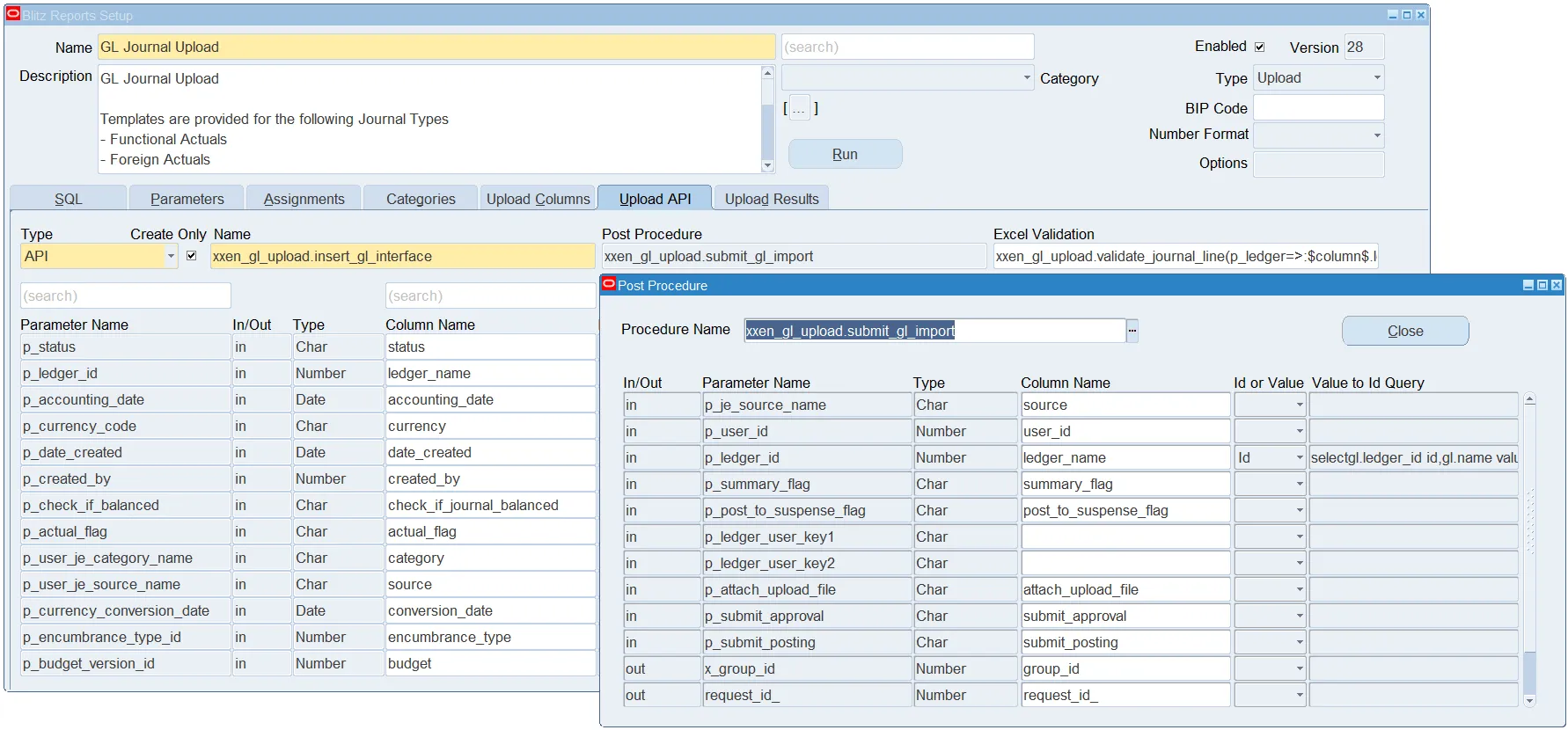Switch to the Assignments tab
This screenshot has height=730, width=1568.
[x=304, y=199]
